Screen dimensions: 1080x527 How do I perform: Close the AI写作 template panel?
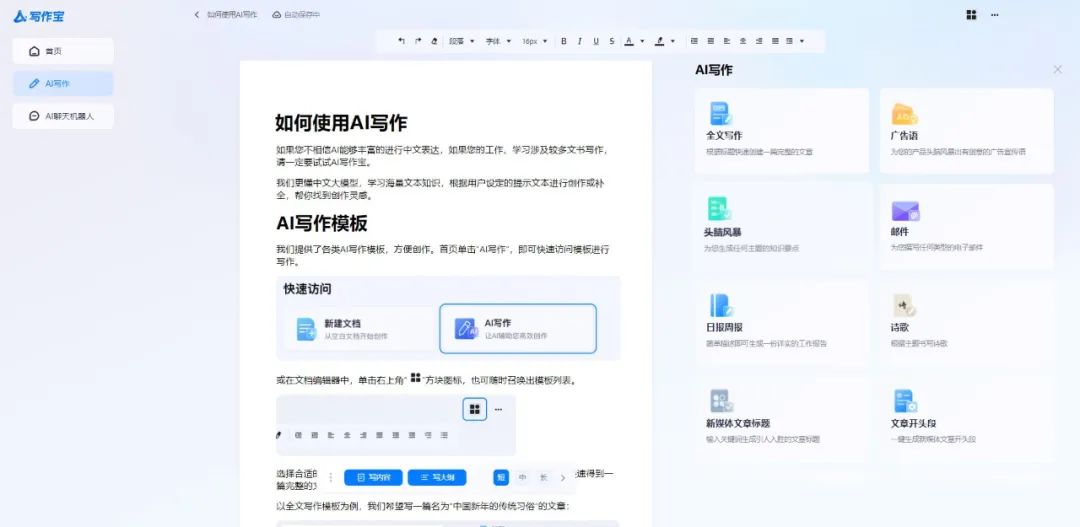[x=1058, y=69]
